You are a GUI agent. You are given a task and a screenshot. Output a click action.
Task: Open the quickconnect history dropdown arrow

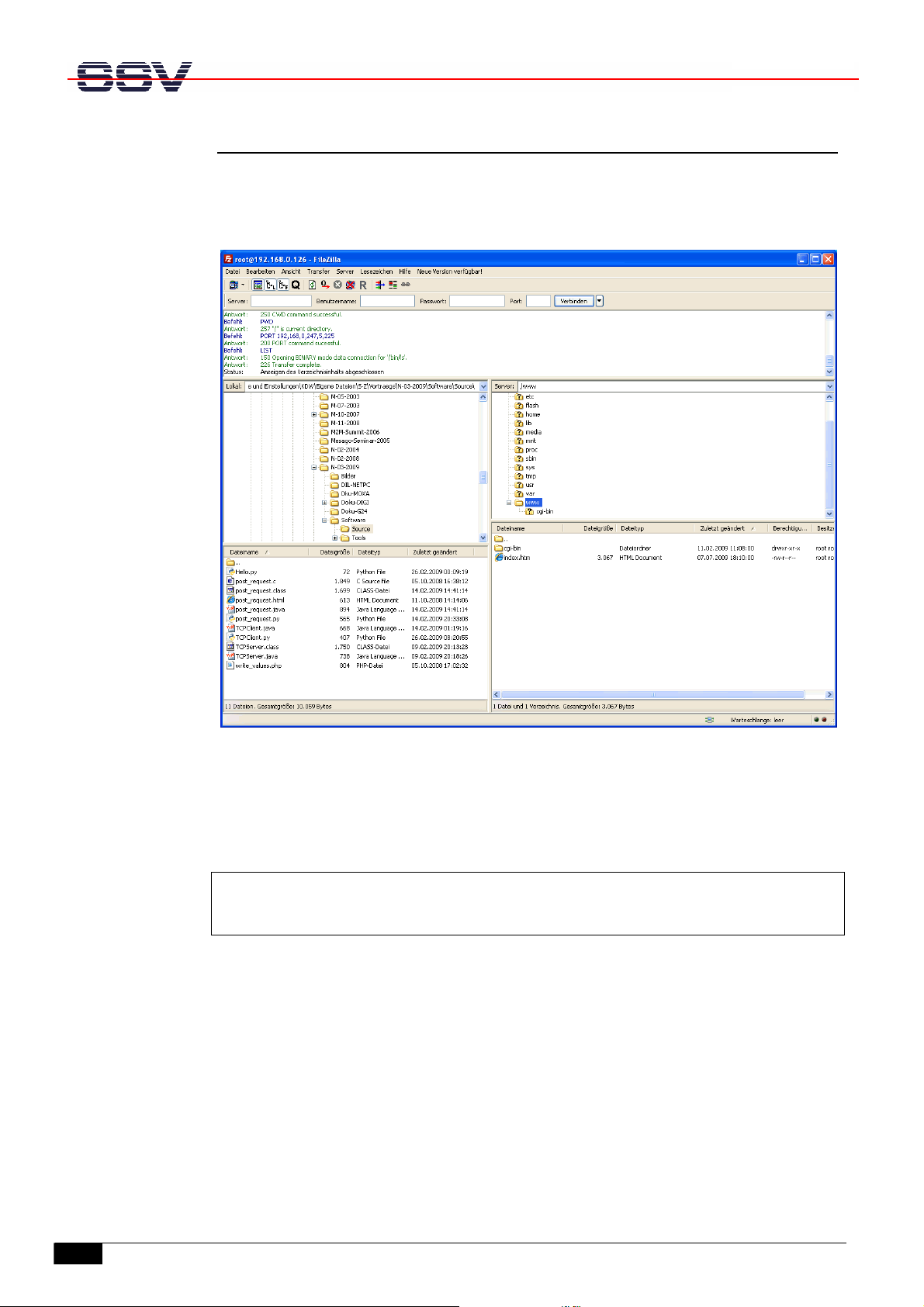(x=600, y=301)
